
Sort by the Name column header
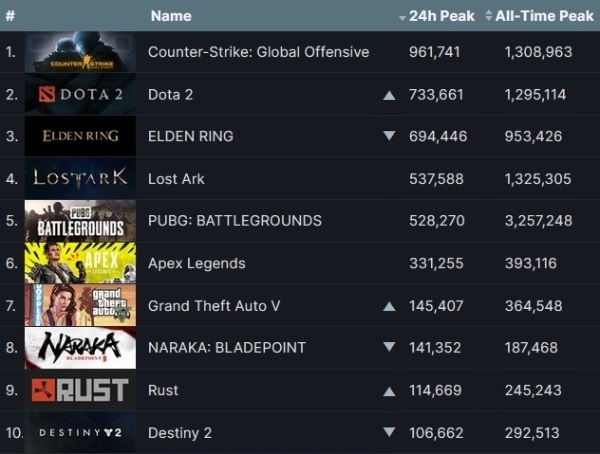170,16
